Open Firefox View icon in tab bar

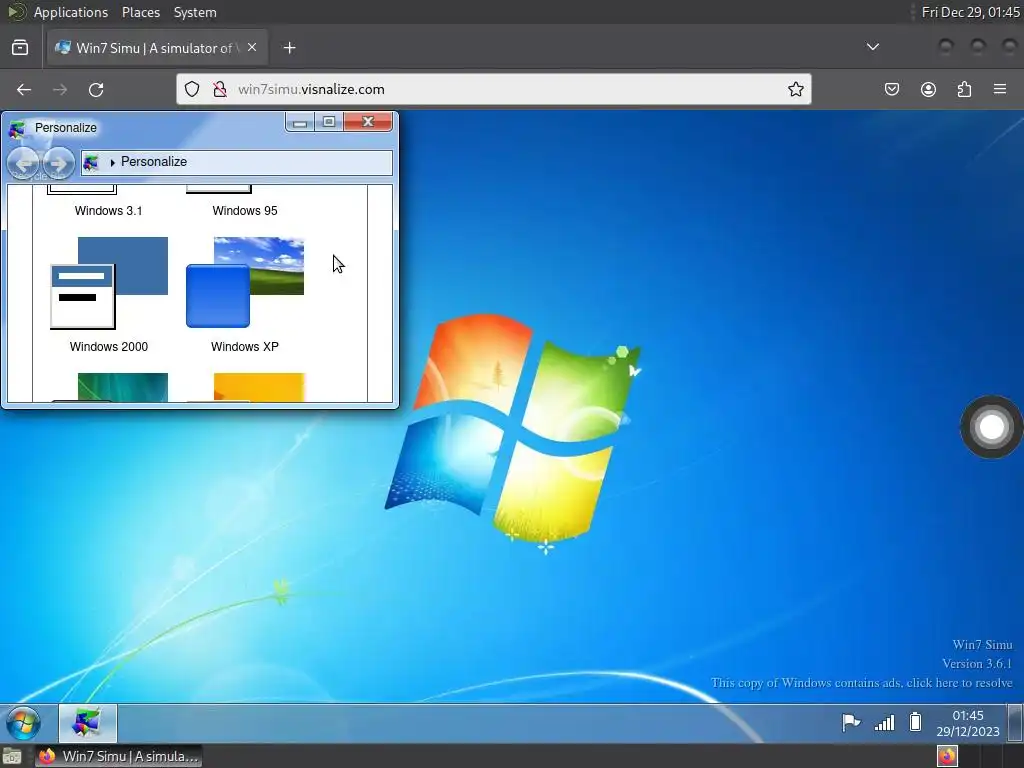20,48
